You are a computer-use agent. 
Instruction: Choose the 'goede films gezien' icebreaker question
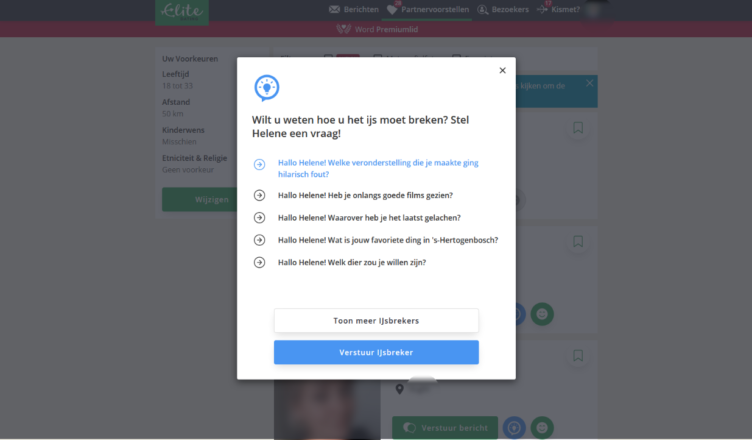pos(365,195)
